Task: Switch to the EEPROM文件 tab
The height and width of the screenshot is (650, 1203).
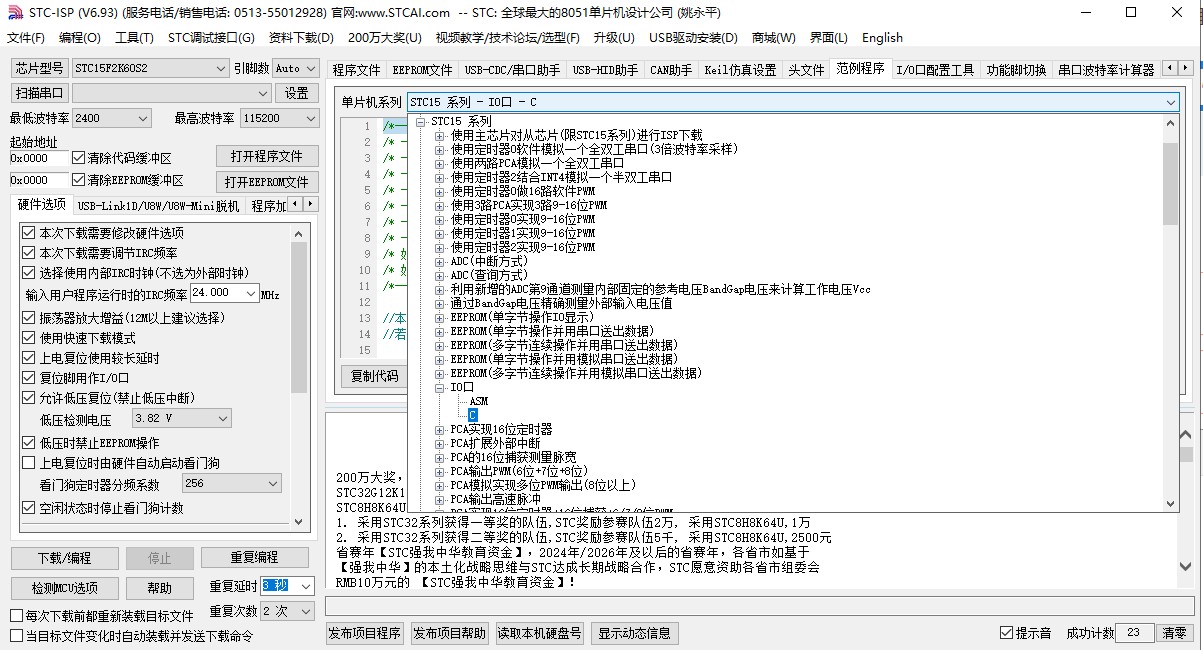Action: tap(423, 70)
